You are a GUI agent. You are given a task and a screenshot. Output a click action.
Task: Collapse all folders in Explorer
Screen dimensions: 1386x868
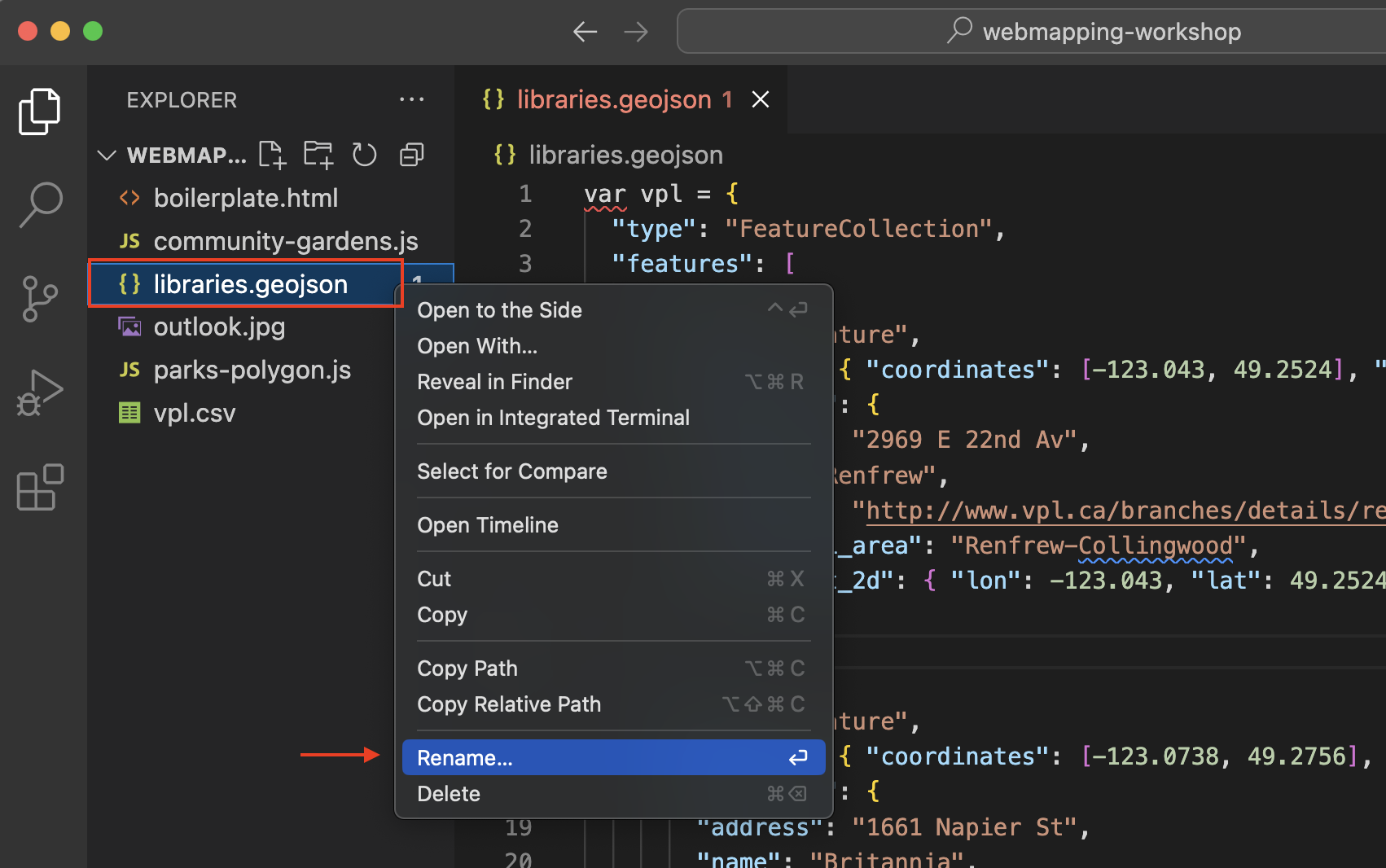click(x=412, y=155)
